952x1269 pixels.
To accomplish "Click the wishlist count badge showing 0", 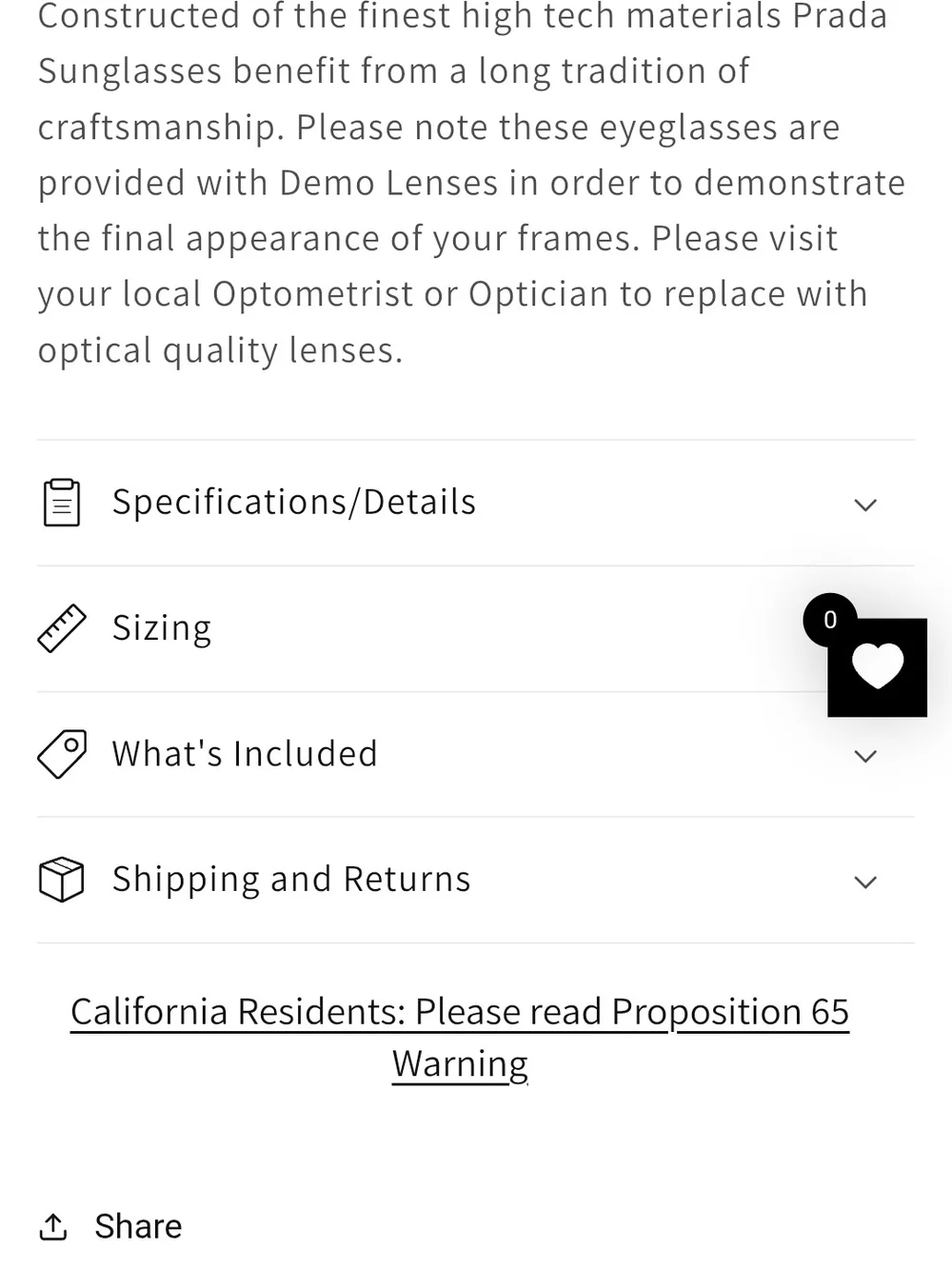I will click(x=830, y=620).
